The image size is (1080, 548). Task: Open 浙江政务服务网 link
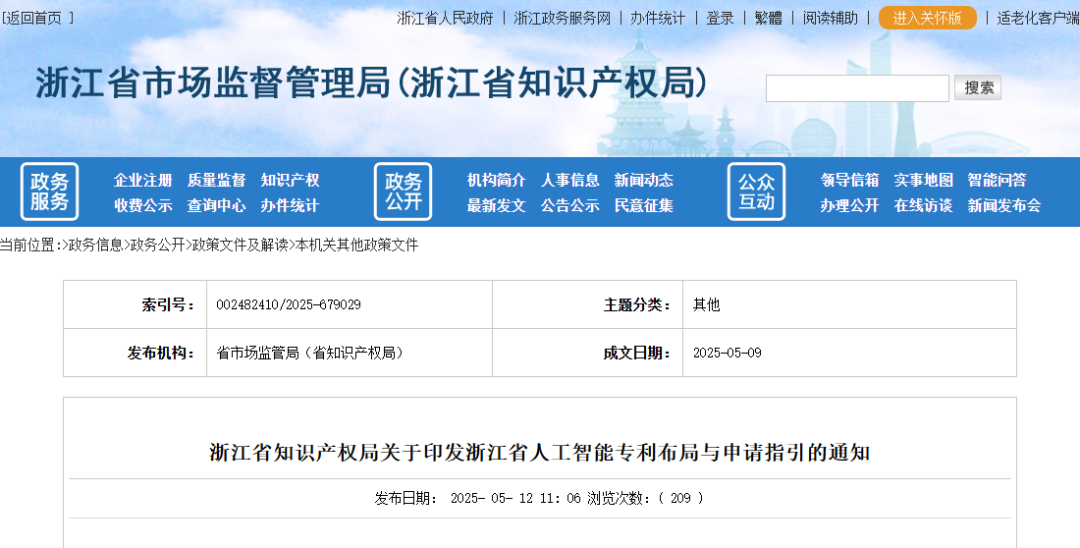pyautogui.click(x=562, y=18)
